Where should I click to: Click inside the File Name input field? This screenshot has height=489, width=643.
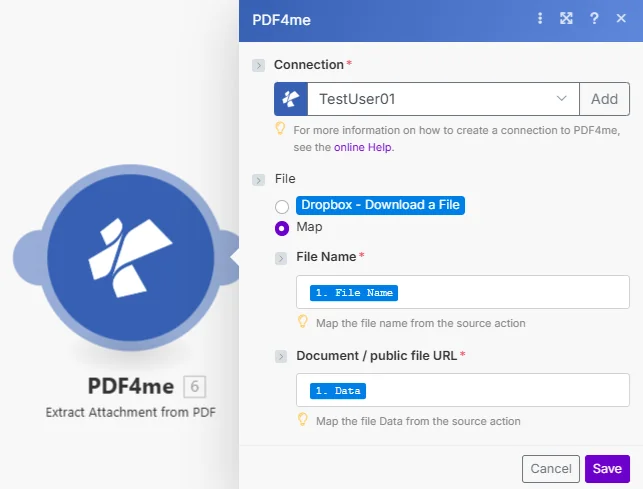[x=463, y=292]
